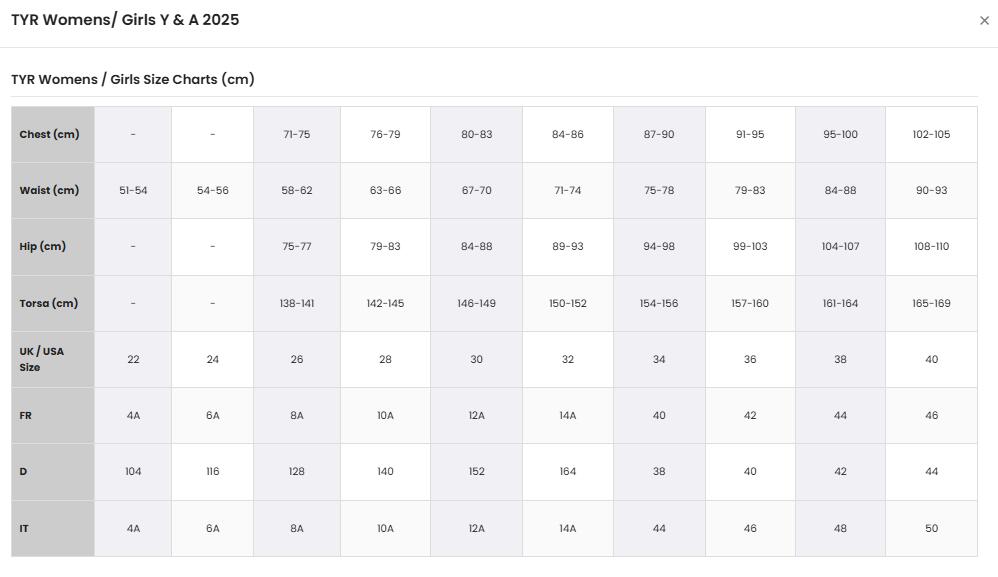Click the Italian size 50 cell

(931, 529)
